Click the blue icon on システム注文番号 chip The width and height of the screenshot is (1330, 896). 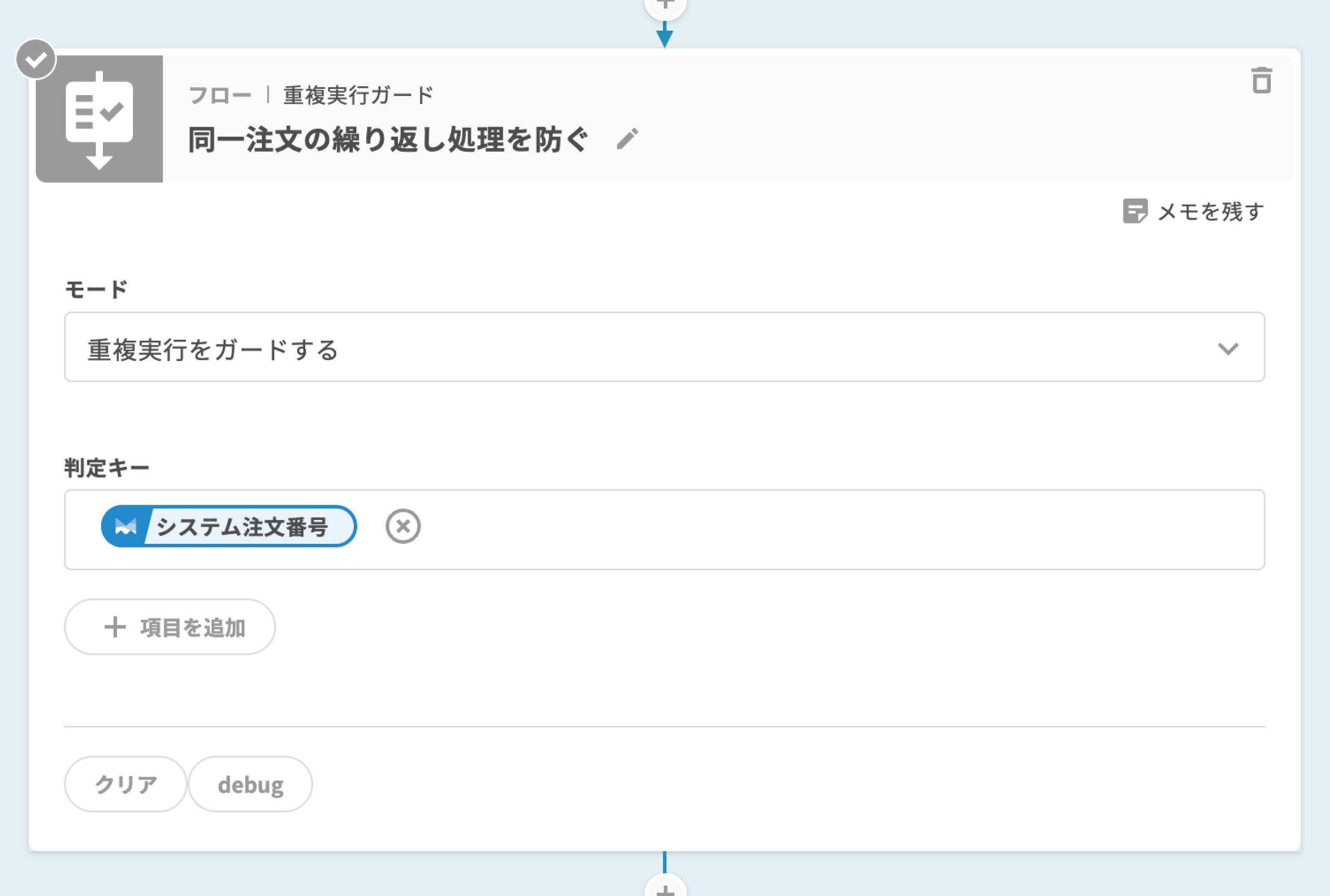point(125,526)
